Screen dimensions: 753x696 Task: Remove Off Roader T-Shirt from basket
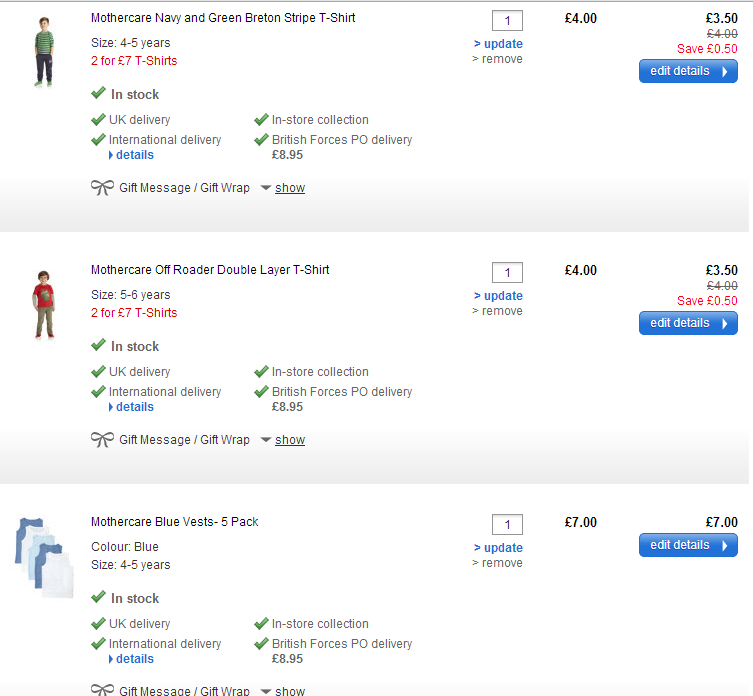point(497,311)
